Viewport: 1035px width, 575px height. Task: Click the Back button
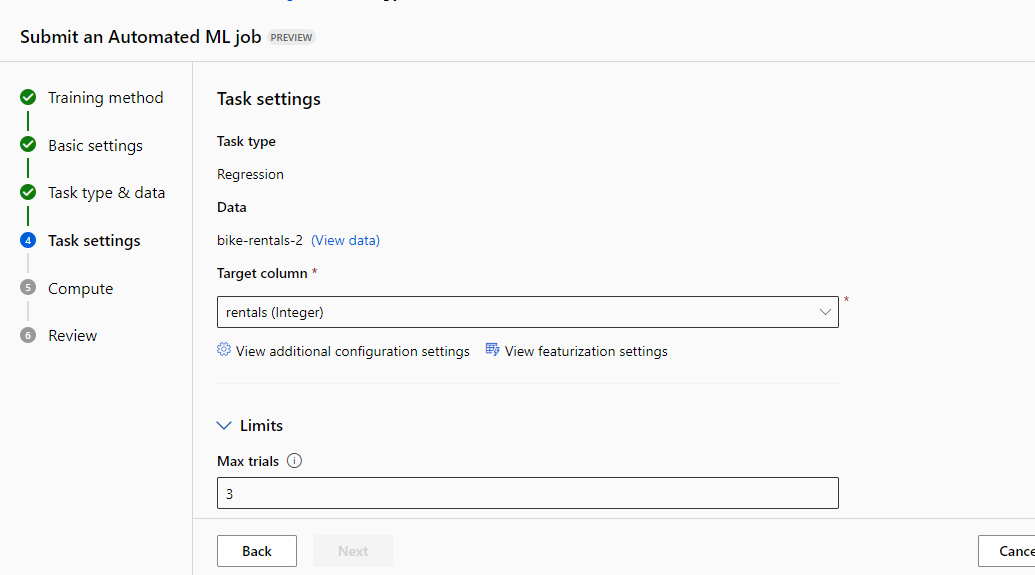257,551
